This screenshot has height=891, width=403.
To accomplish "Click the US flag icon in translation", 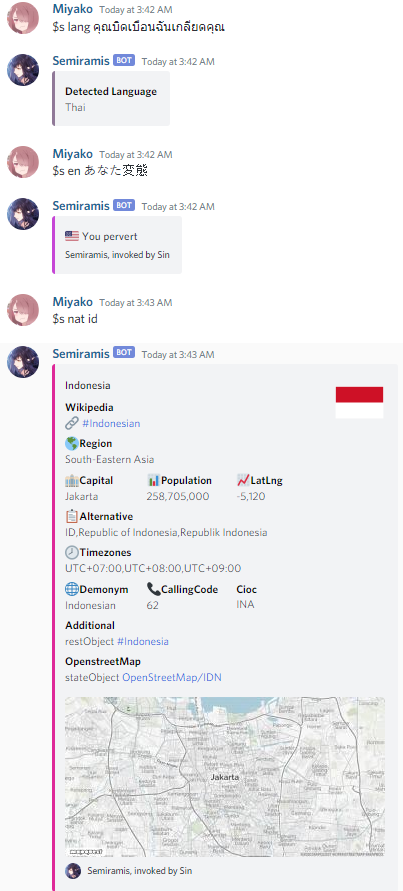I will coord(72,236).
